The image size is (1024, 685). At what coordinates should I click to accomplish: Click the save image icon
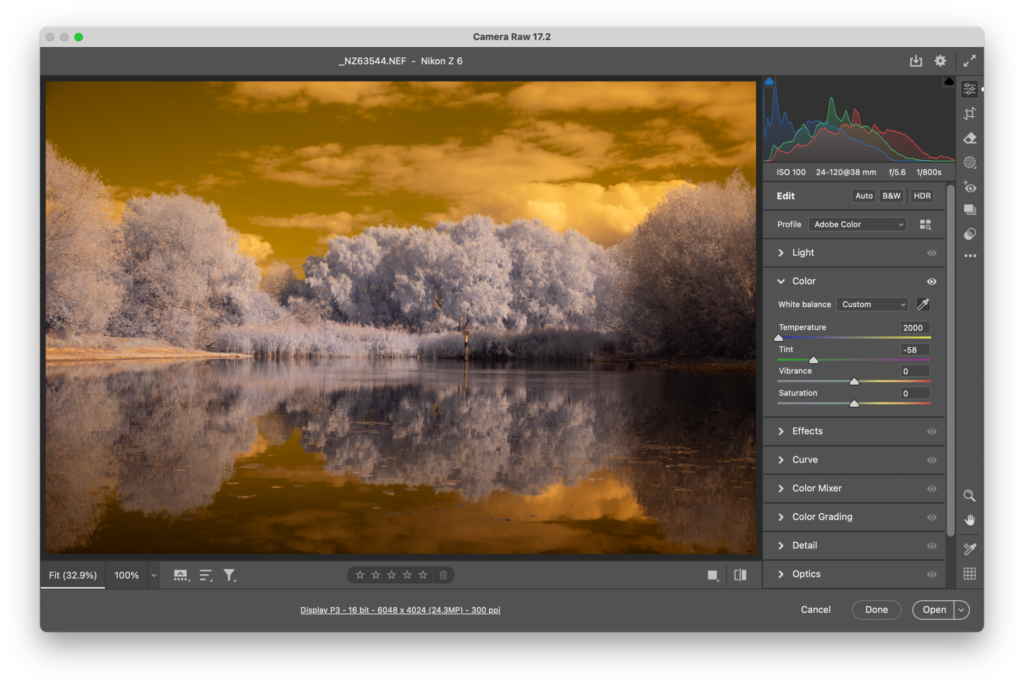click(x=915, y=61)
